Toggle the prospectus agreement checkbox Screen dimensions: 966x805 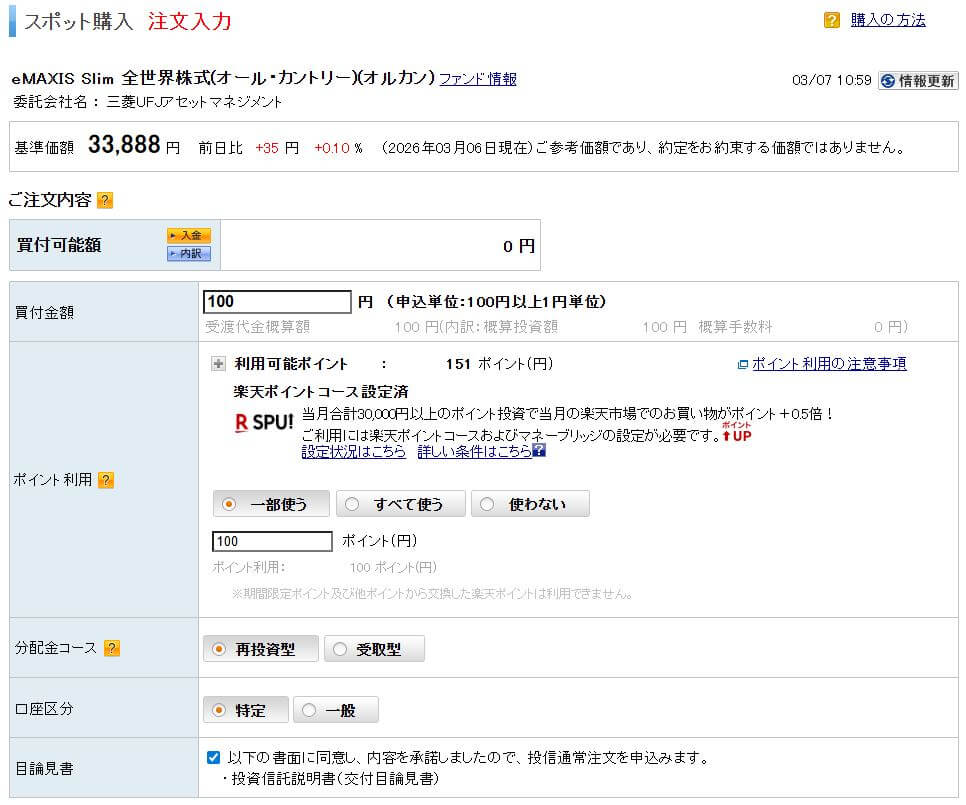coord(213,757)
